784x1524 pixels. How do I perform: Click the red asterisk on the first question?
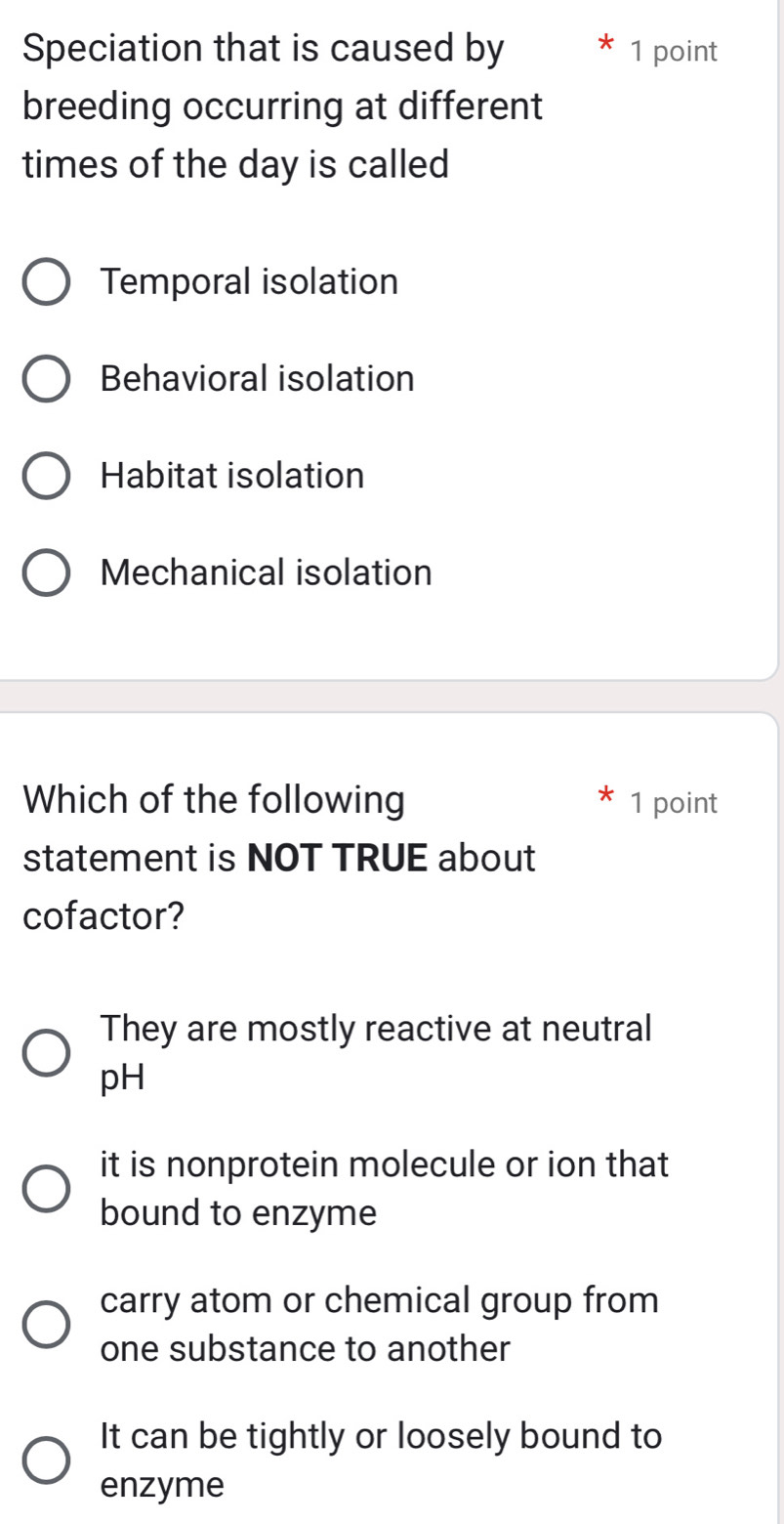tap(605, 47)
